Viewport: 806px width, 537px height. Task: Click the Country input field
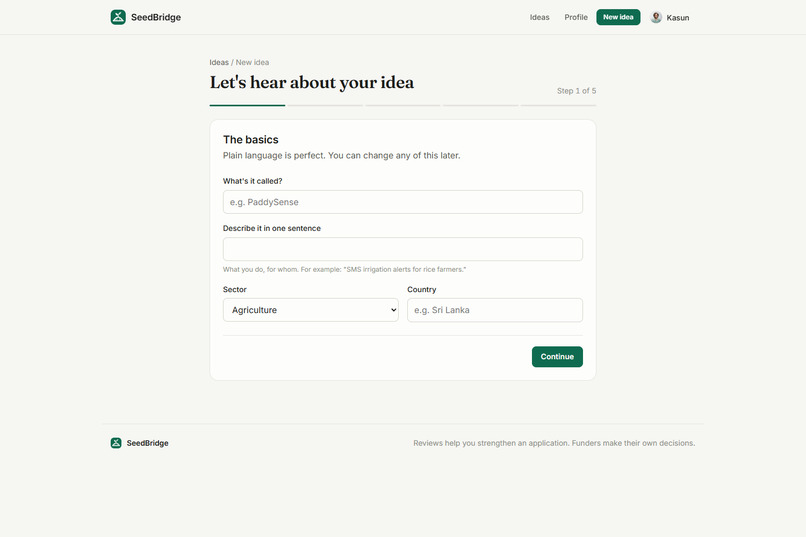tap(495, 310)
